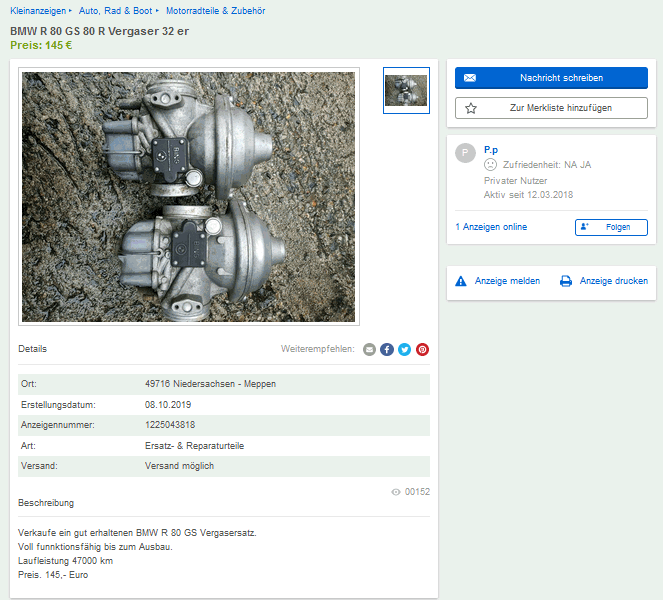Open Anzeige drucken link
The image size is (663, 600).
pos(614,281)
